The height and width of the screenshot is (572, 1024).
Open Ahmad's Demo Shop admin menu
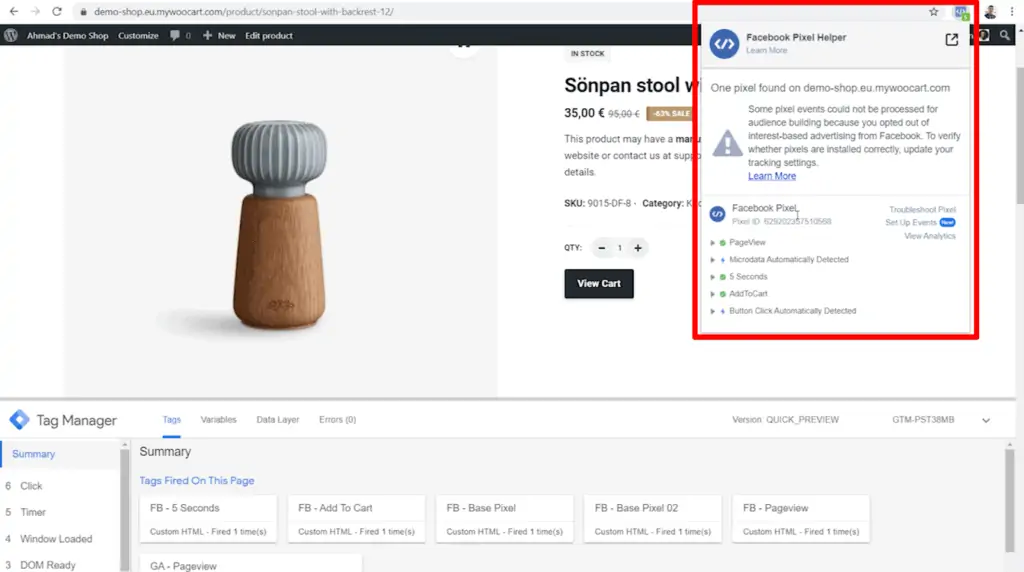pos(67,35)
